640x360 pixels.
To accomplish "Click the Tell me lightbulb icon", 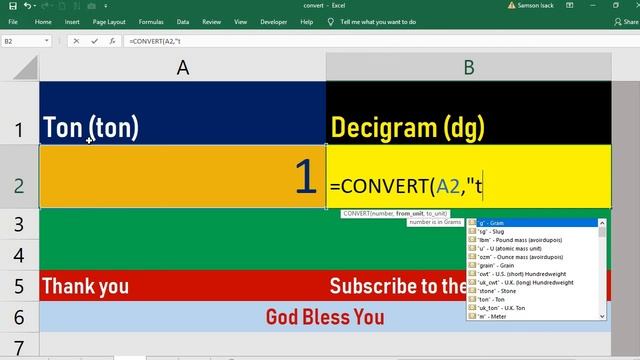I will tap(331, 22).
